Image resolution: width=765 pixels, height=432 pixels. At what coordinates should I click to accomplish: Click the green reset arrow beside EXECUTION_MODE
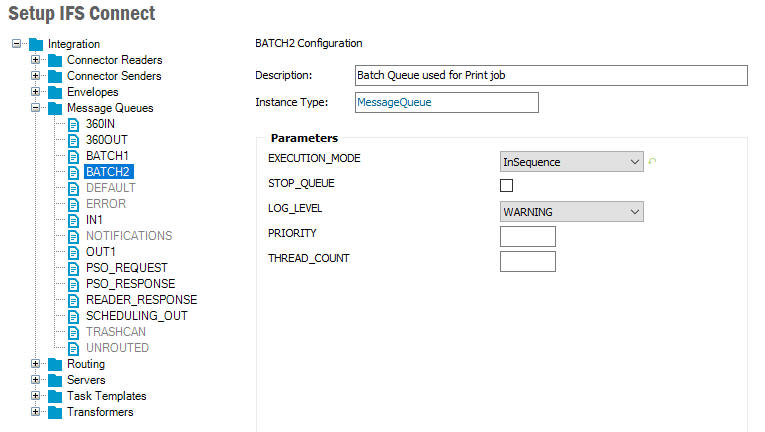point(652,161)
